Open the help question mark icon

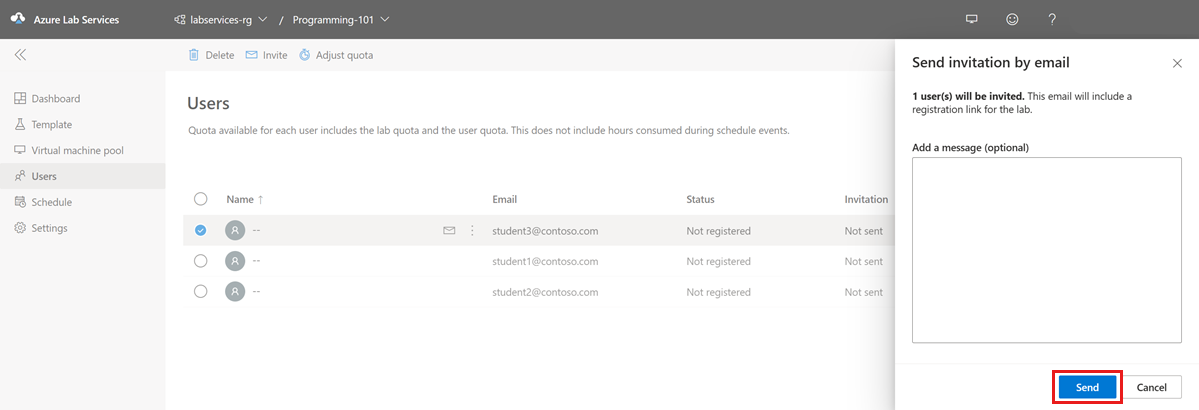1052,19
